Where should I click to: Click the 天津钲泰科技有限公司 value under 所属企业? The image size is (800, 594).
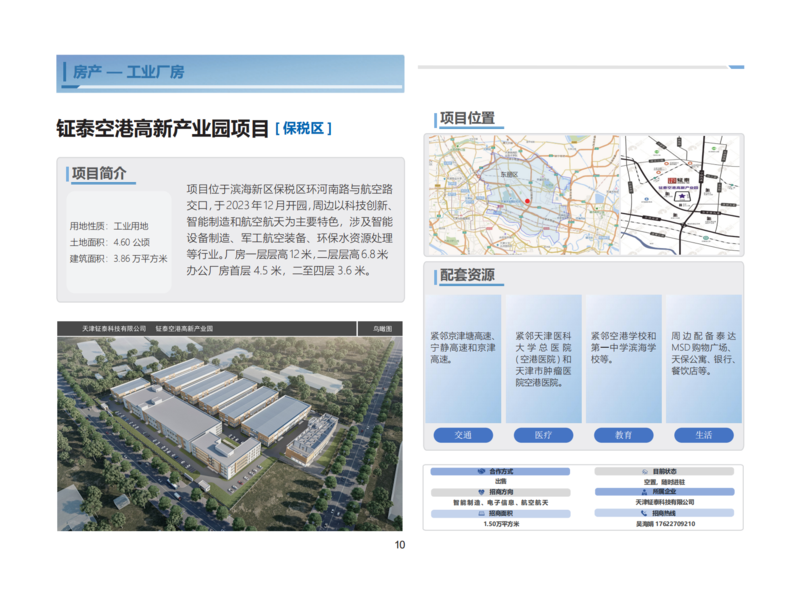coord(664,503)
